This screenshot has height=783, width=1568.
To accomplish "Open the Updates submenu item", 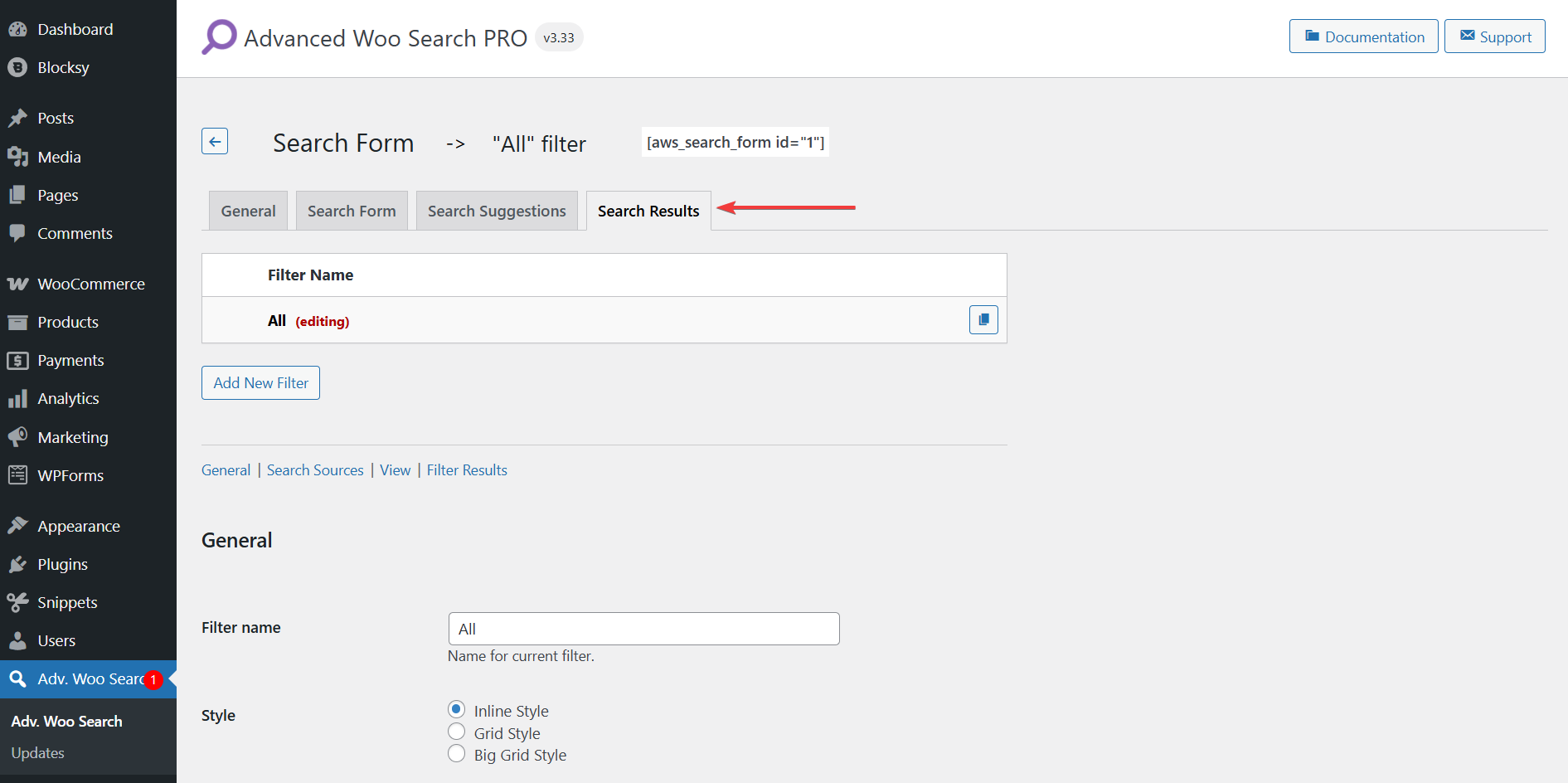I will coord(38,753).
